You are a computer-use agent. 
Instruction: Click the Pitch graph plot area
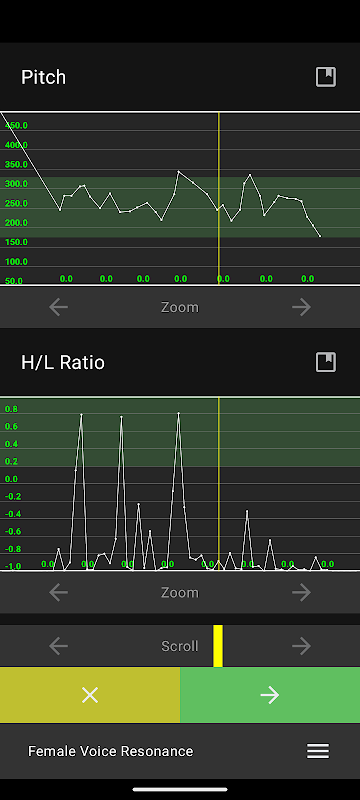pyautogui.click(x=180, y=198)
